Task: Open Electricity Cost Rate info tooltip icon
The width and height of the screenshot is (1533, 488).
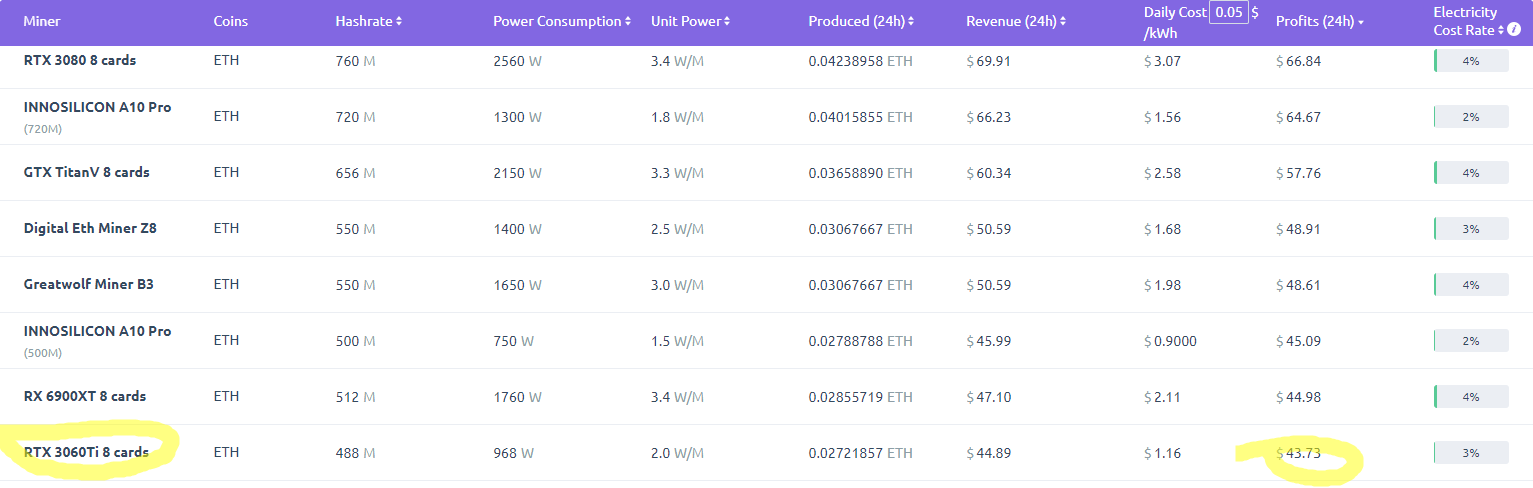Action: tap(1515, 31)
